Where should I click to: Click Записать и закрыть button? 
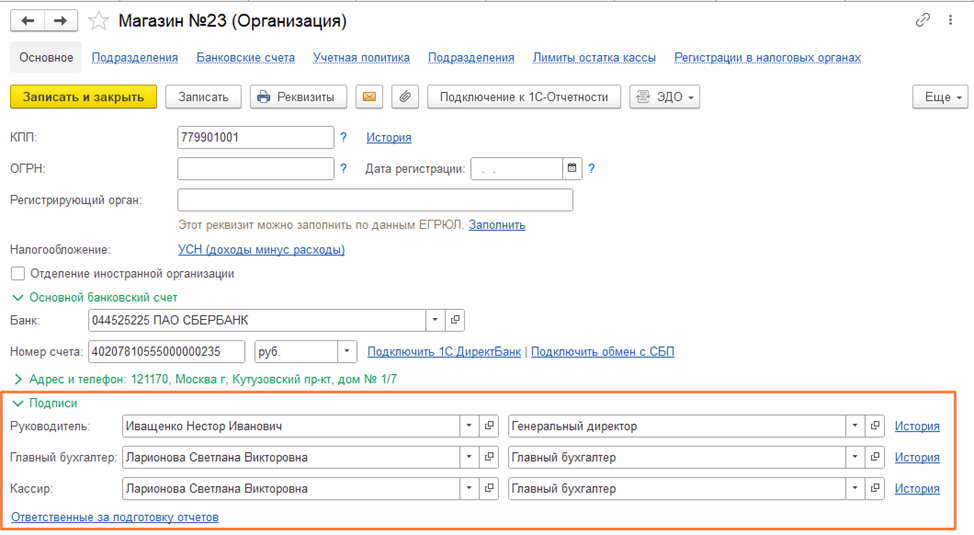83,97
